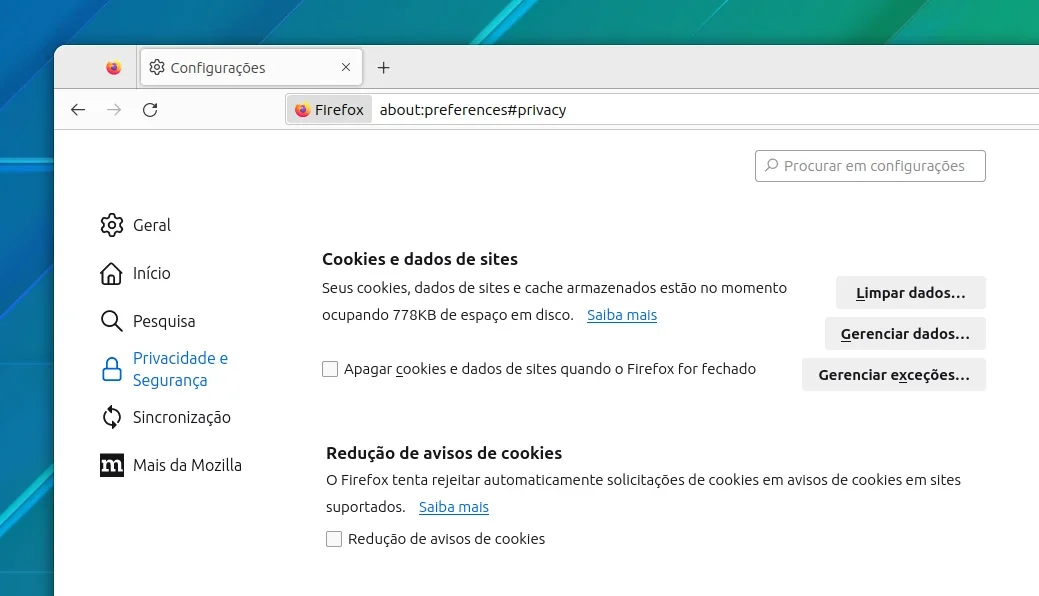Close the Configurações tab
Image resolution: width=1039 pixels, height=596 pixels.
coord(346,67)
